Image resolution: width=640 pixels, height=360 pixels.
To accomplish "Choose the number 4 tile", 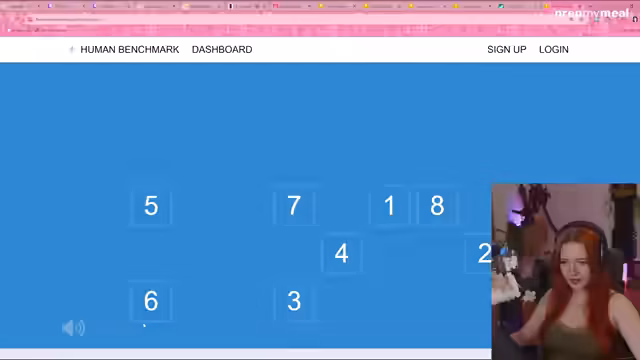I will (x=342, y=253).
